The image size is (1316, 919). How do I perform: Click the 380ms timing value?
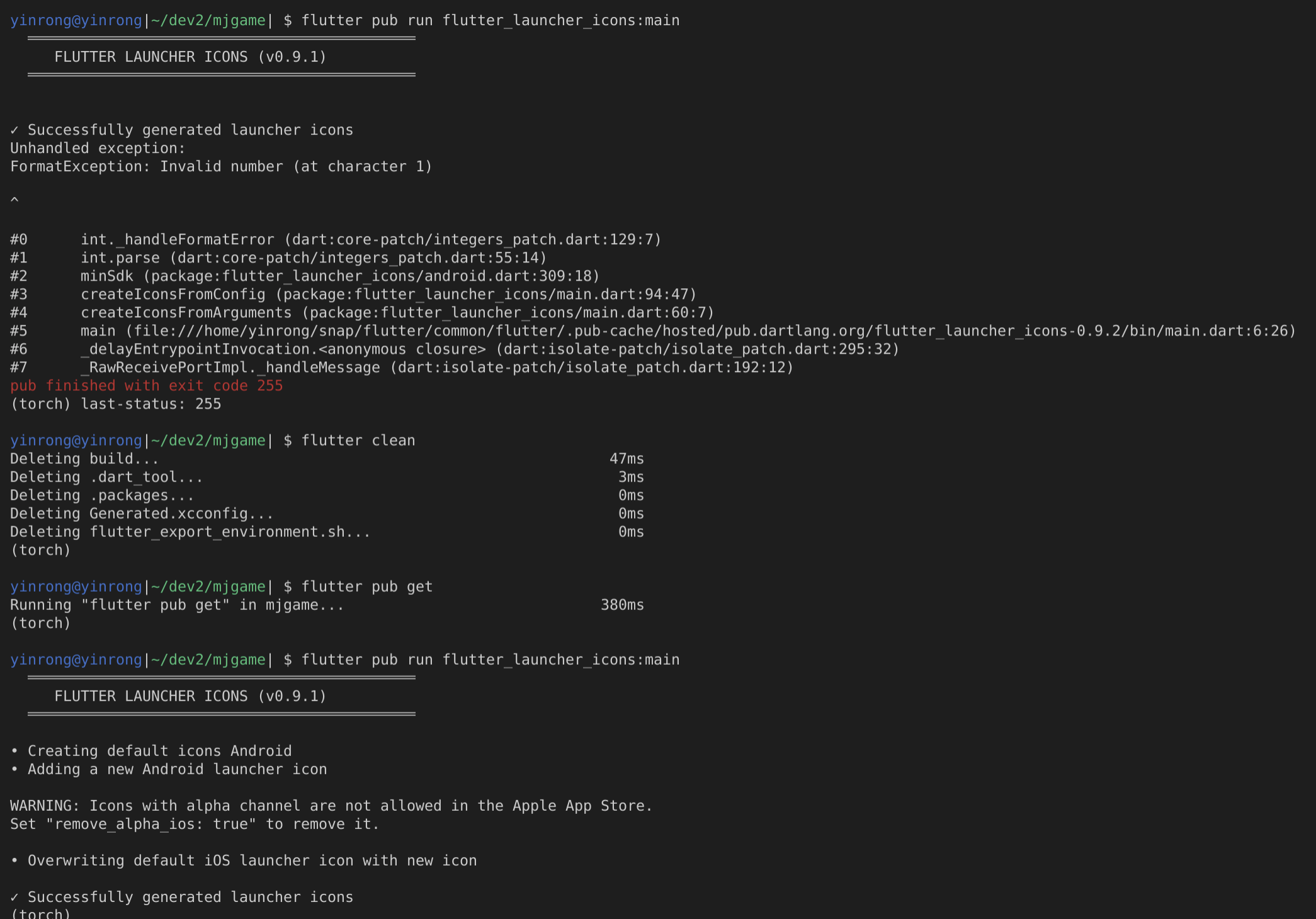coord(622,604)
